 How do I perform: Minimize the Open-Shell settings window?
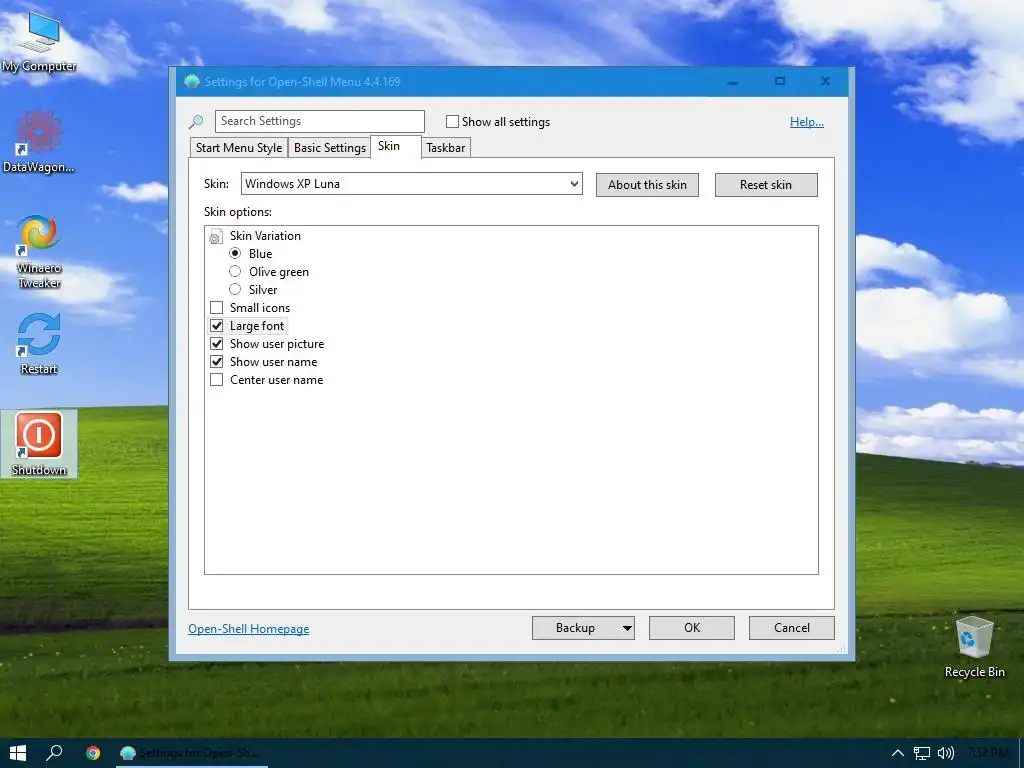[733, 82]
